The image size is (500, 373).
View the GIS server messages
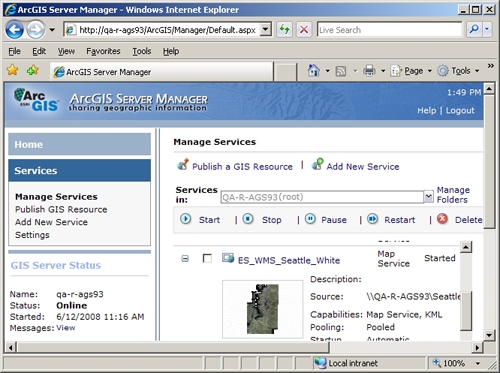[x=66, y=328]
